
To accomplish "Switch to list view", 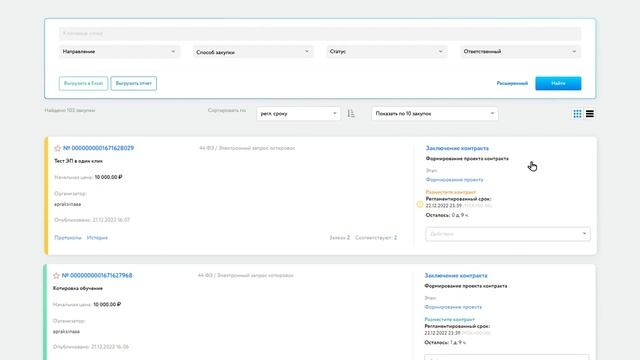I will click(x=590, y=114).
